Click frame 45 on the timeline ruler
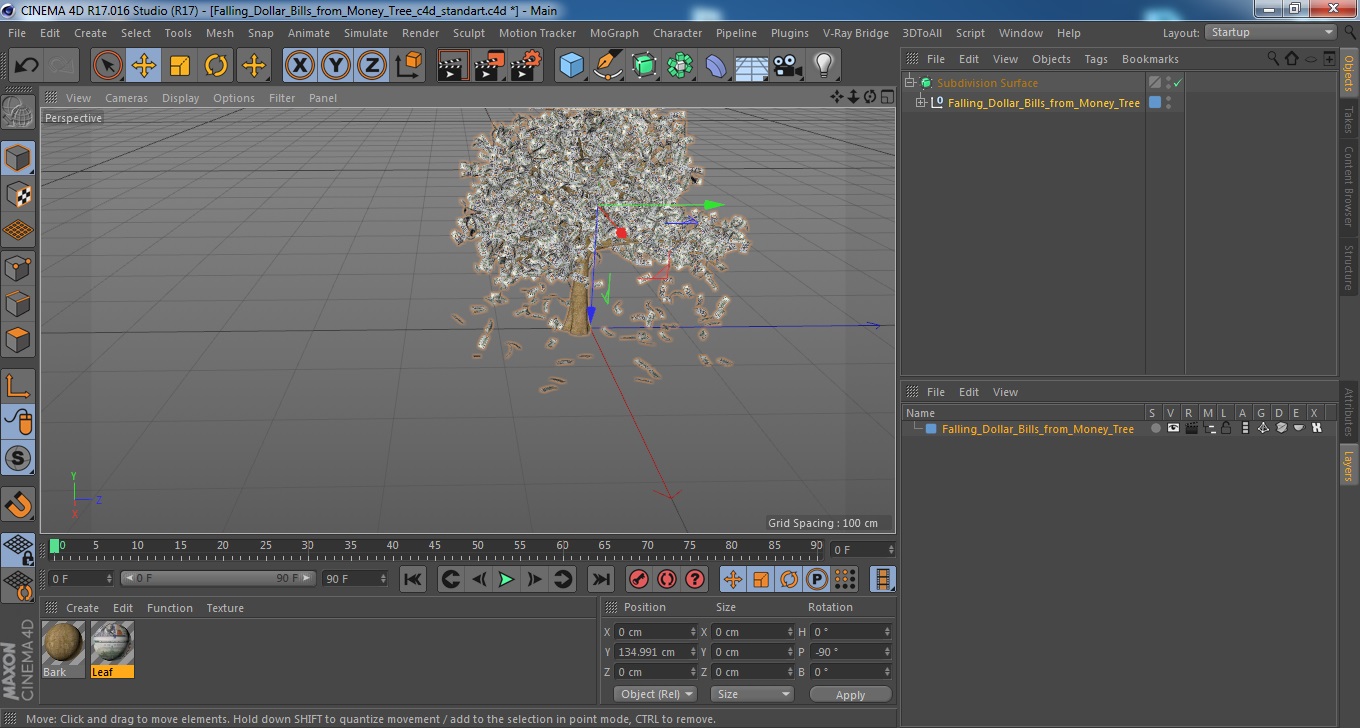The height and width of the screenshot is (728, 1360). pyautogui.click(x=435, y=546)
